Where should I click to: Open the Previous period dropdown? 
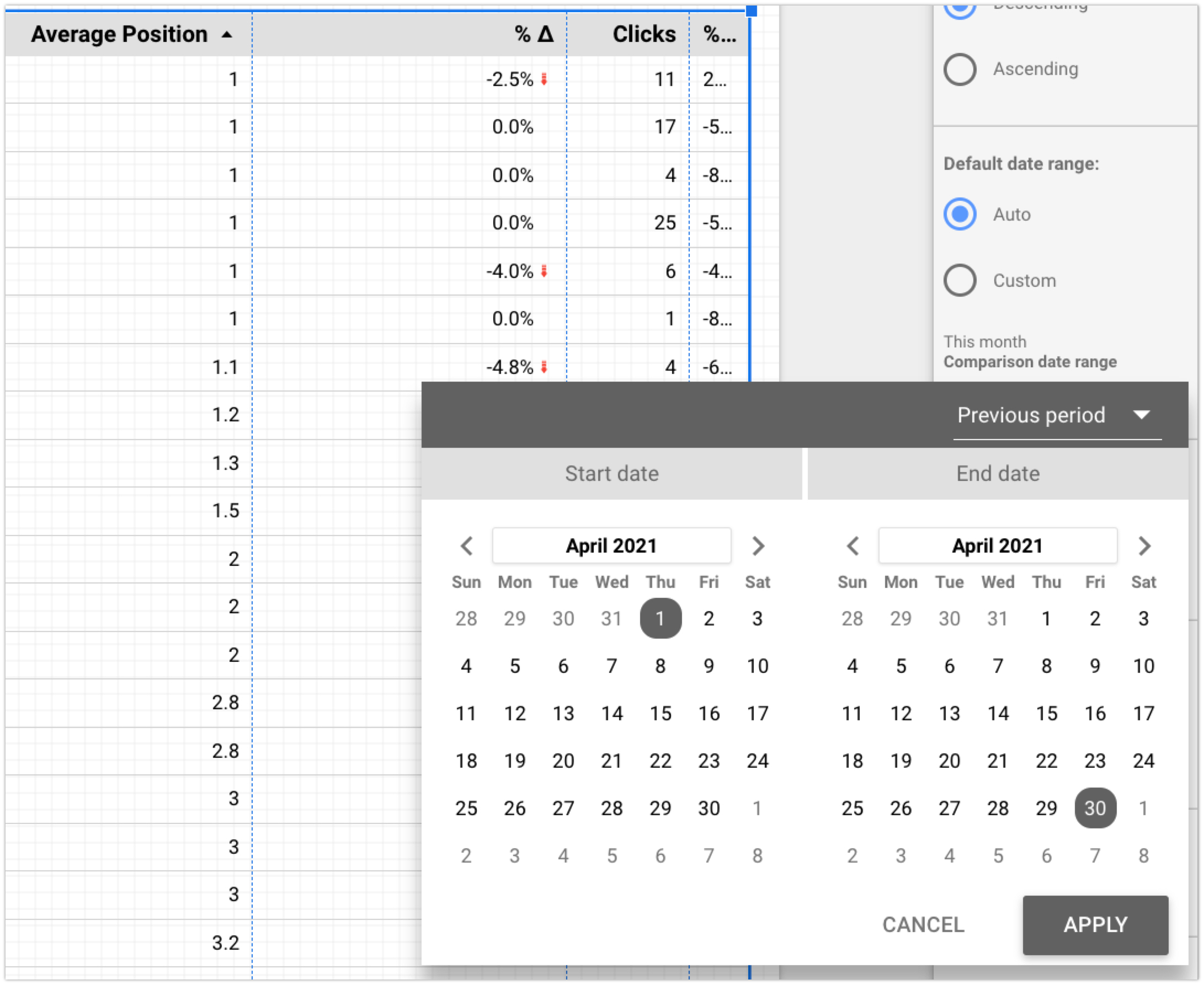point(1057,415)
